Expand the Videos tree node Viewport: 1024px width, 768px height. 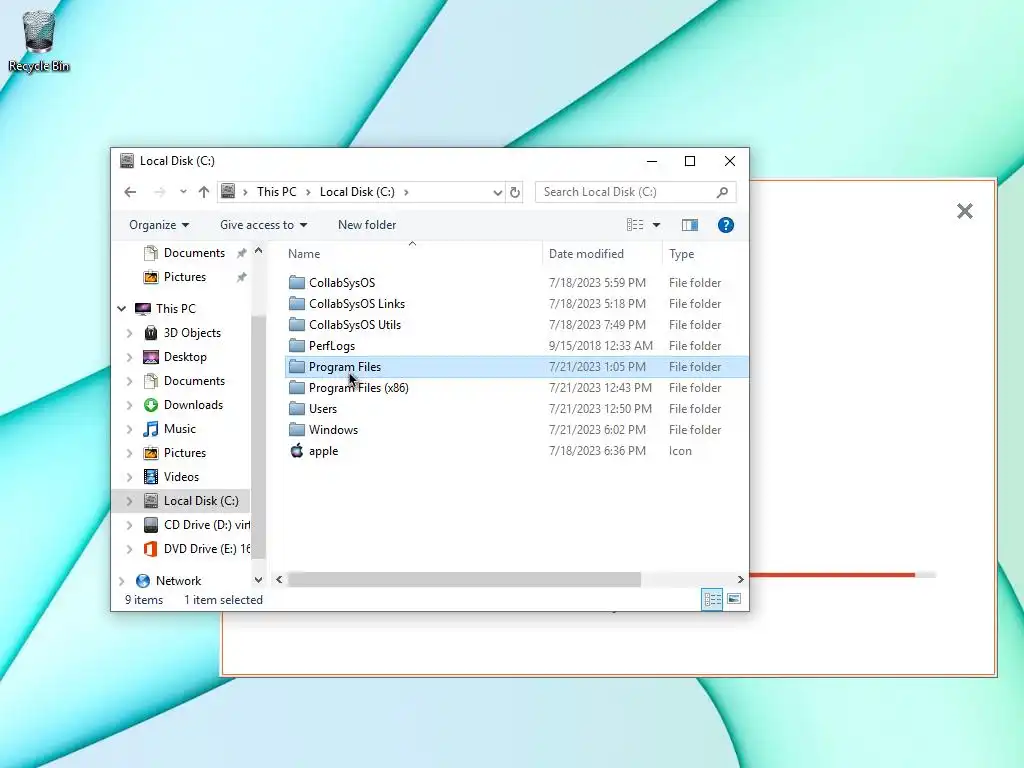click(x=129, y=477)
